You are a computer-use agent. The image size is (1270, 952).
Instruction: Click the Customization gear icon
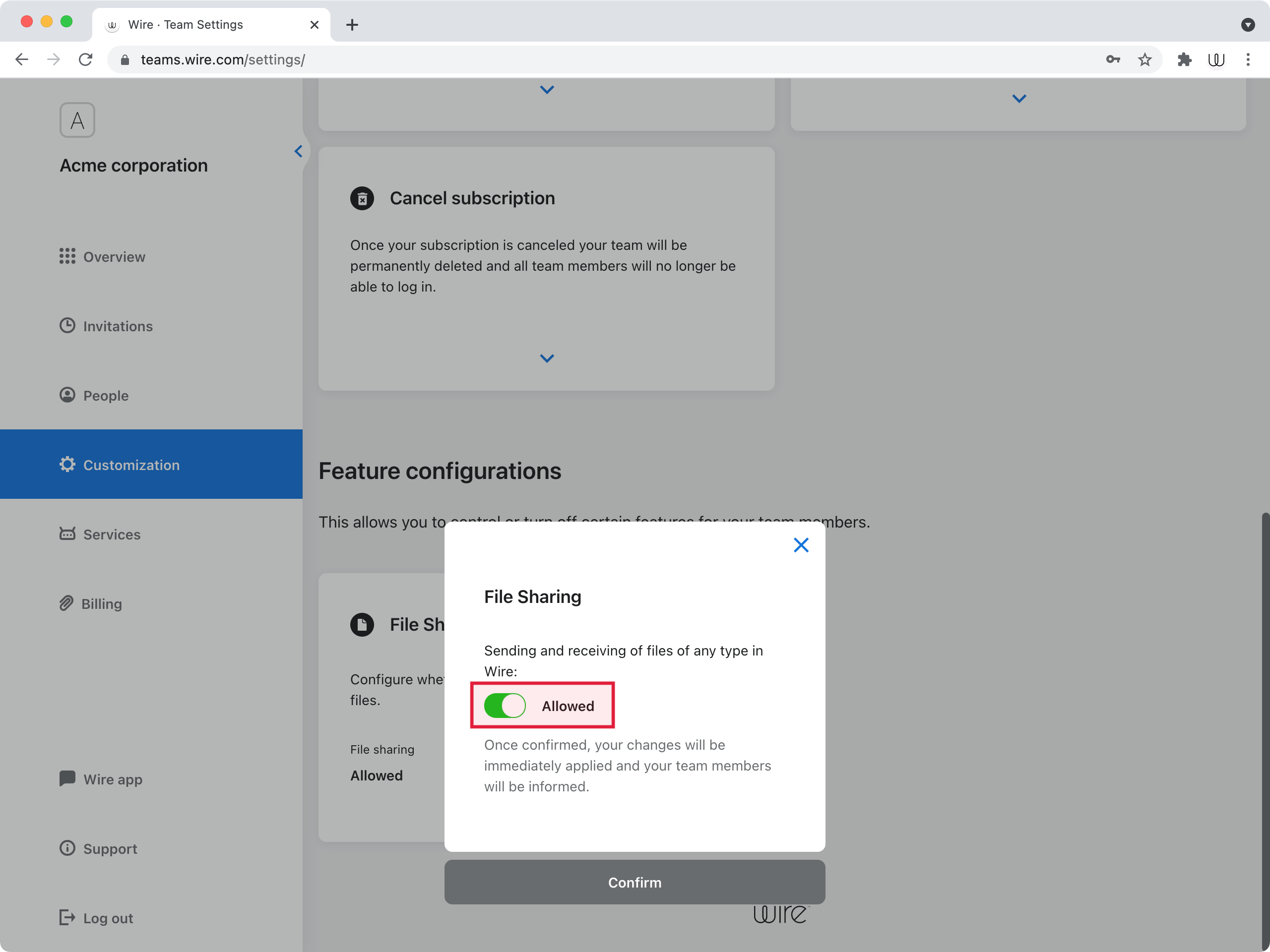tap(67, 464)
